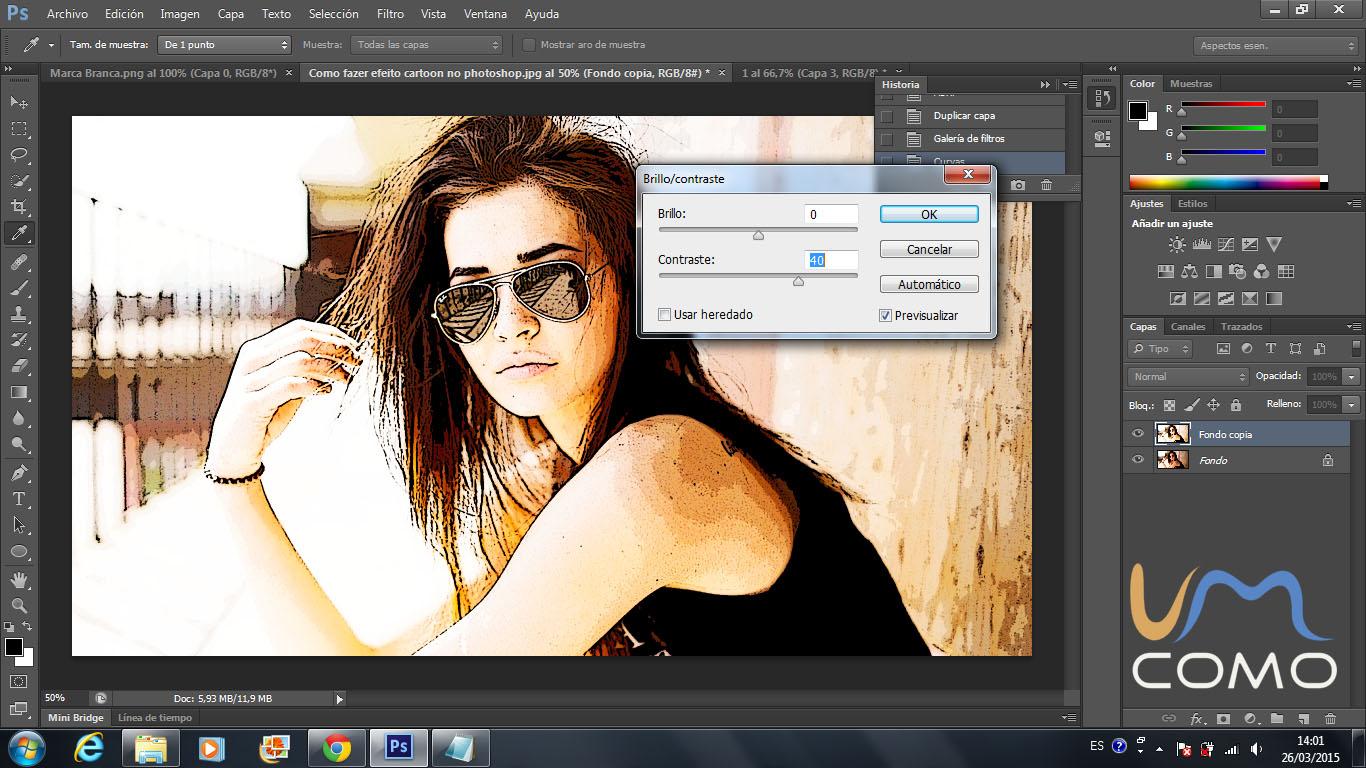1366x768 pixels.
Task: Select the Horizontal Type tool
Action: [x=19, y=499]
